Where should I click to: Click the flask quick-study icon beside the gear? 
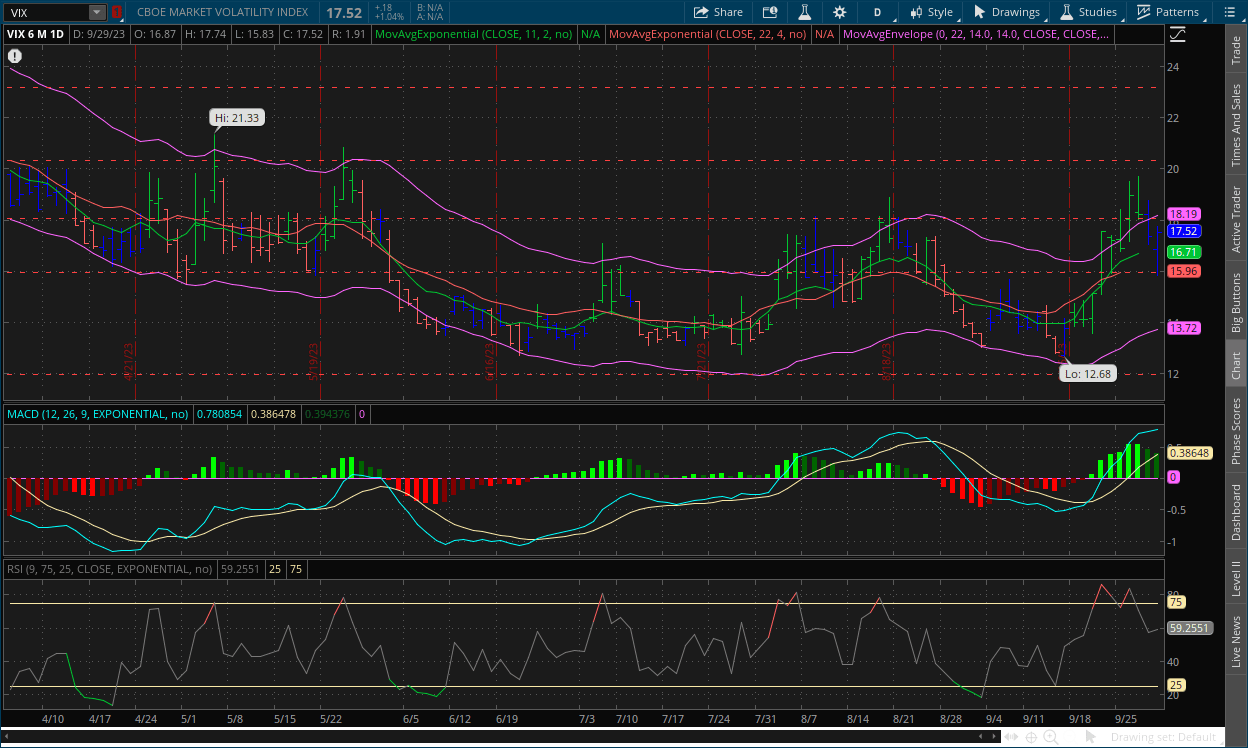tap(804, 12)
